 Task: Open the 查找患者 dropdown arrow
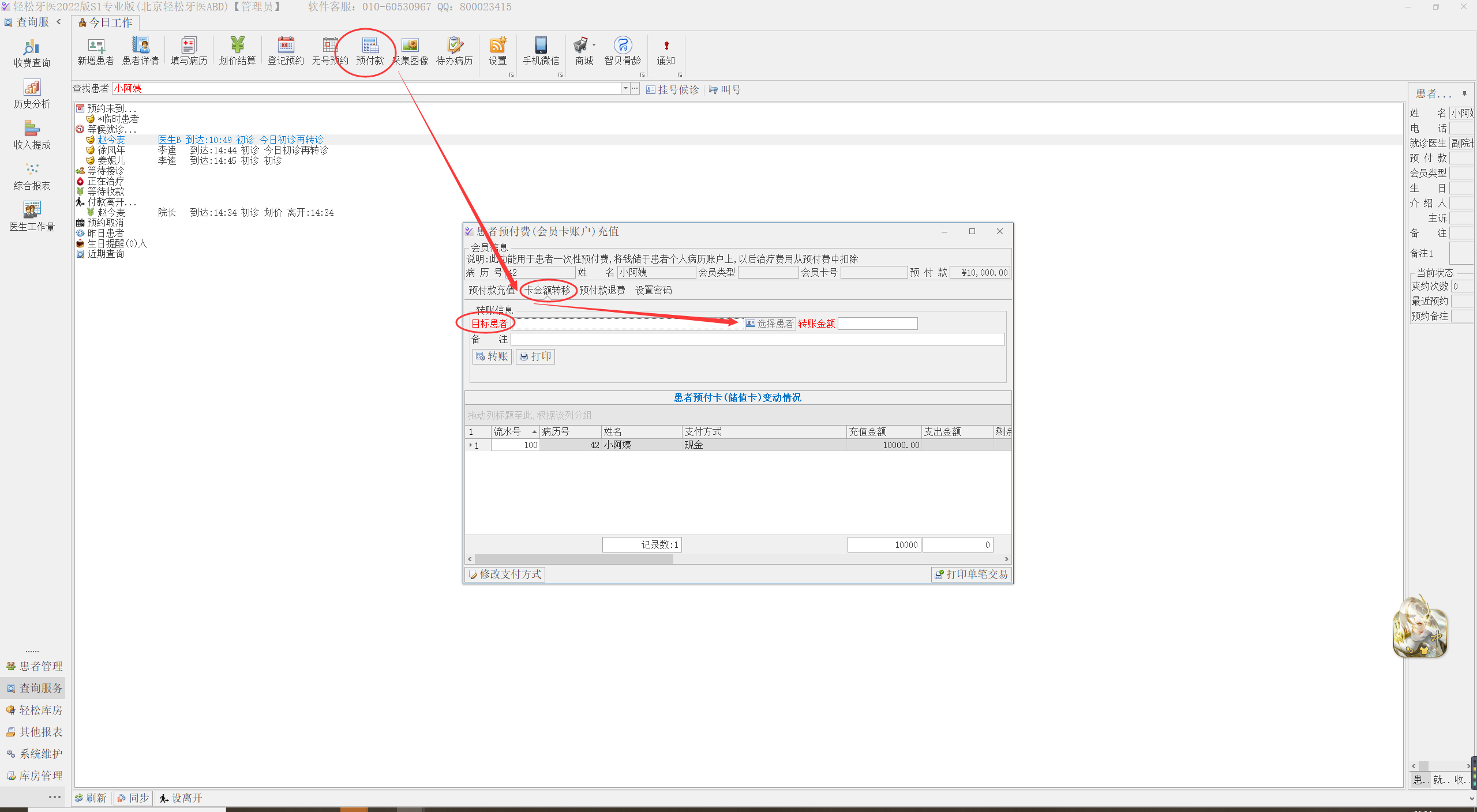point(625,88)
